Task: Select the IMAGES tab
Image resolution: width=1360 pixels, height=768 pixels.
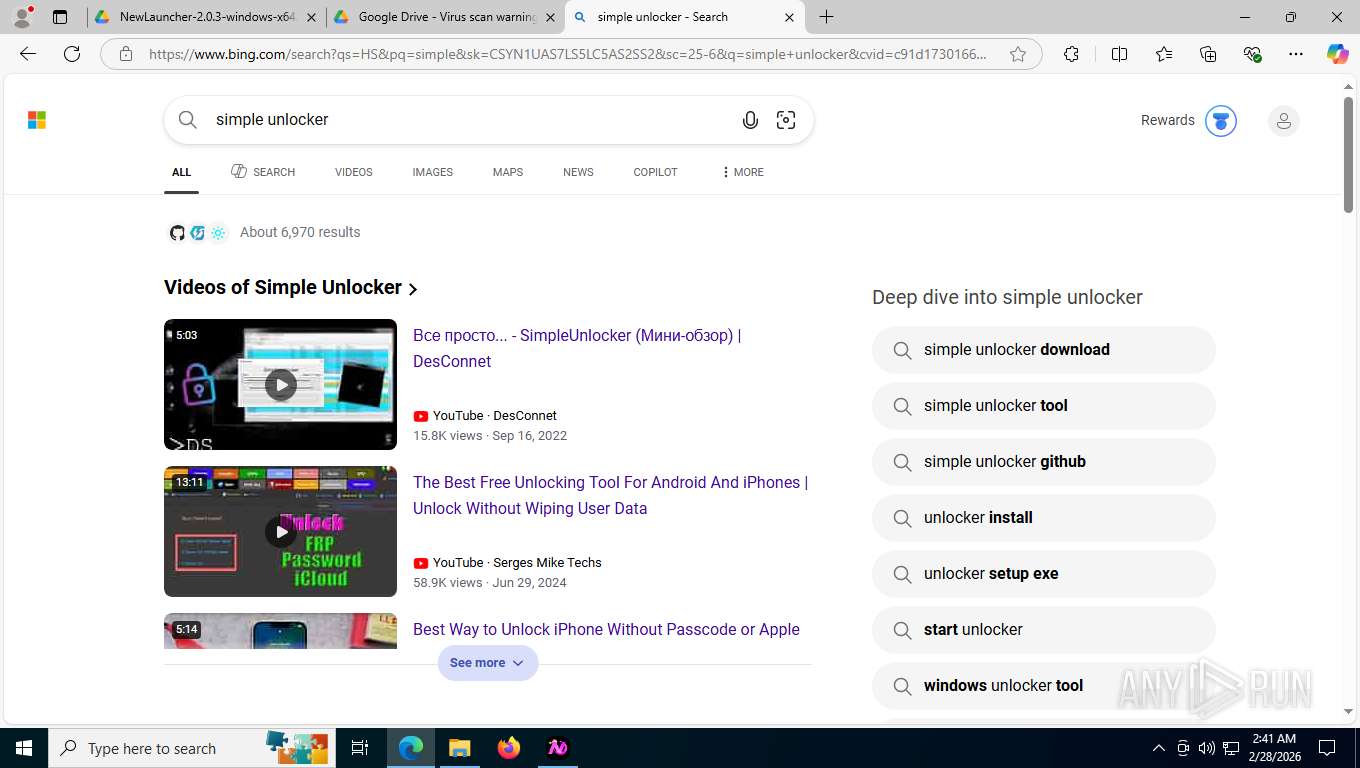Action: point(432,172)
